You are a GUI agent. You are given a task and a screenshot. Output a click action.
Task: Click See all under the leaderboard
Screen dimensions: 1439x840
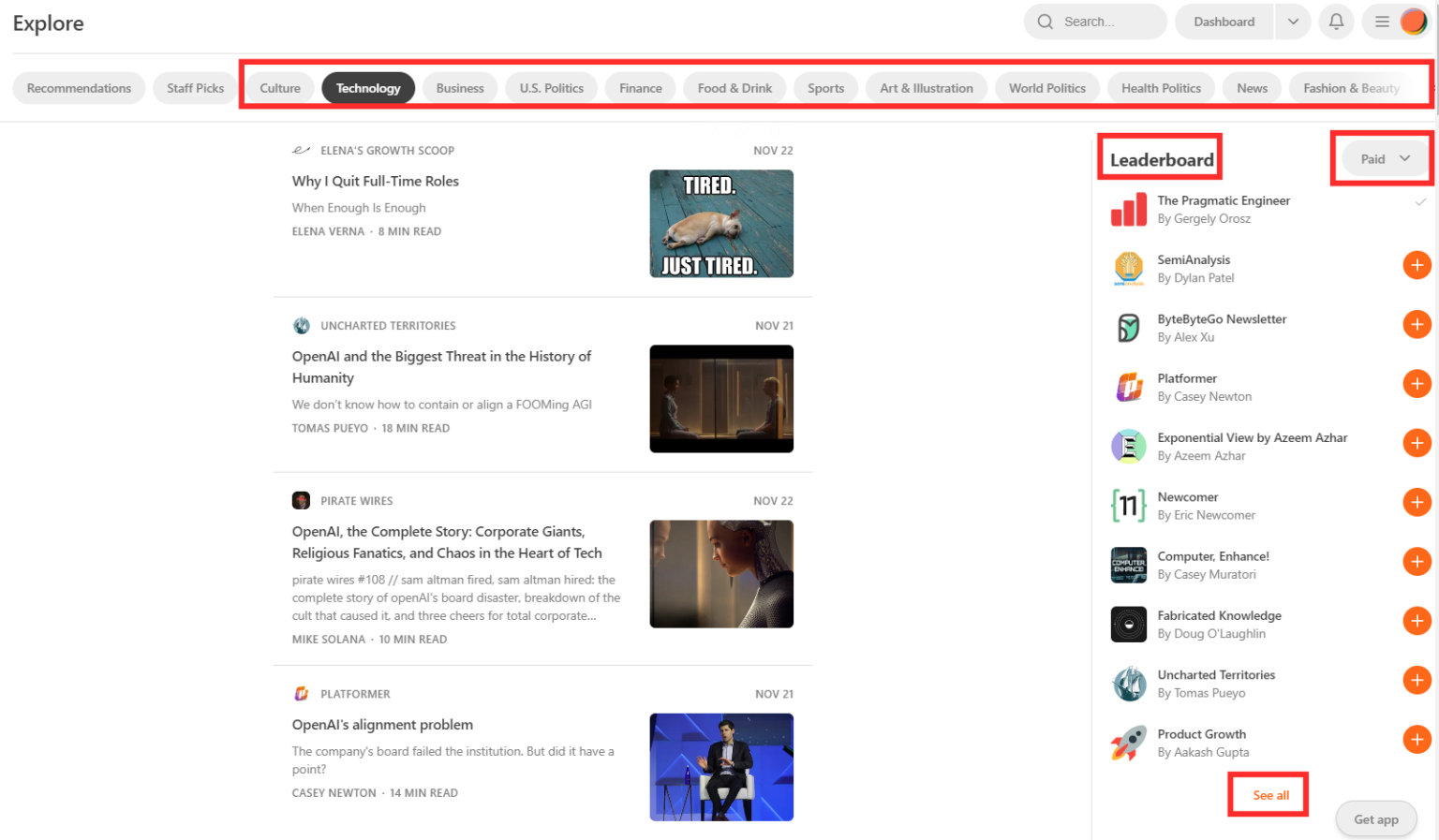(x=1270, y=795)
